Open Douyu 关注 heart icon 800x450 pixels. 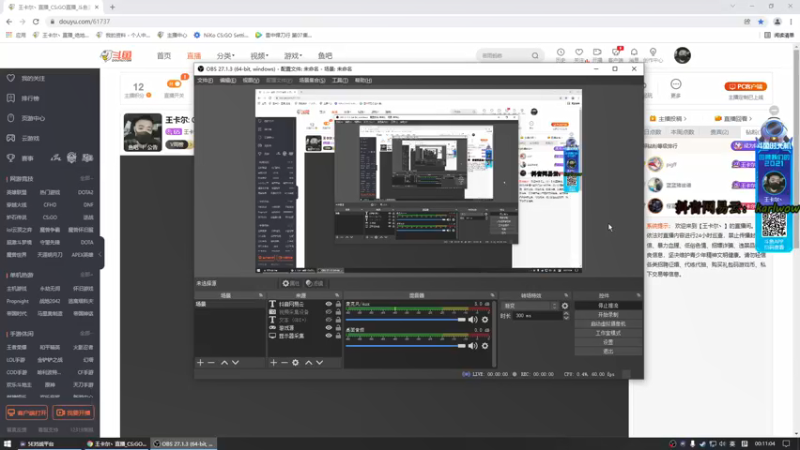tap(579, 52)
